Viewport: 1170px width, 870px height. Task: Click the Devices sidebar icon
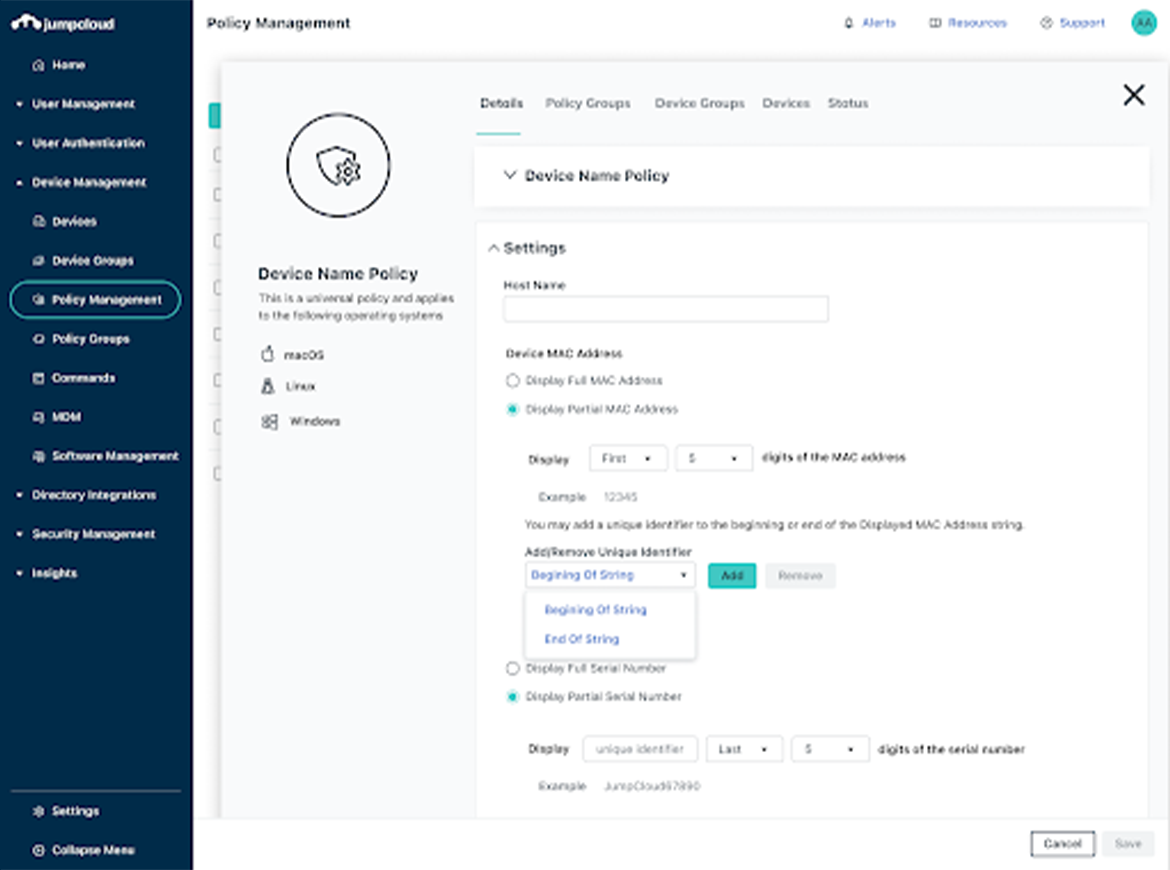coord(39,221)
